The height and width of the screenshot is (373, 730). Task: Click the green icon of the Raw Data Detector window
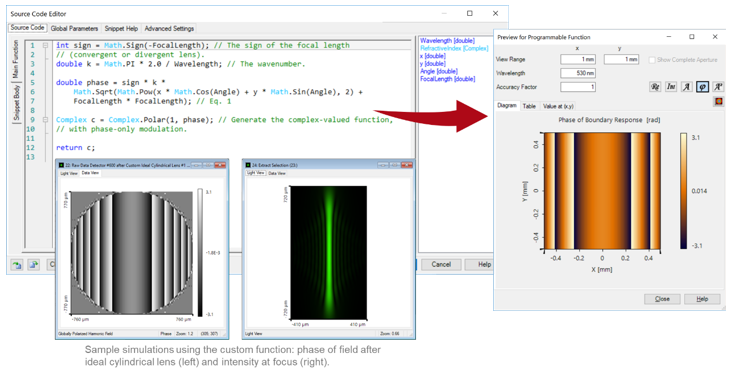pyautogui.click(x=61, y=165)
